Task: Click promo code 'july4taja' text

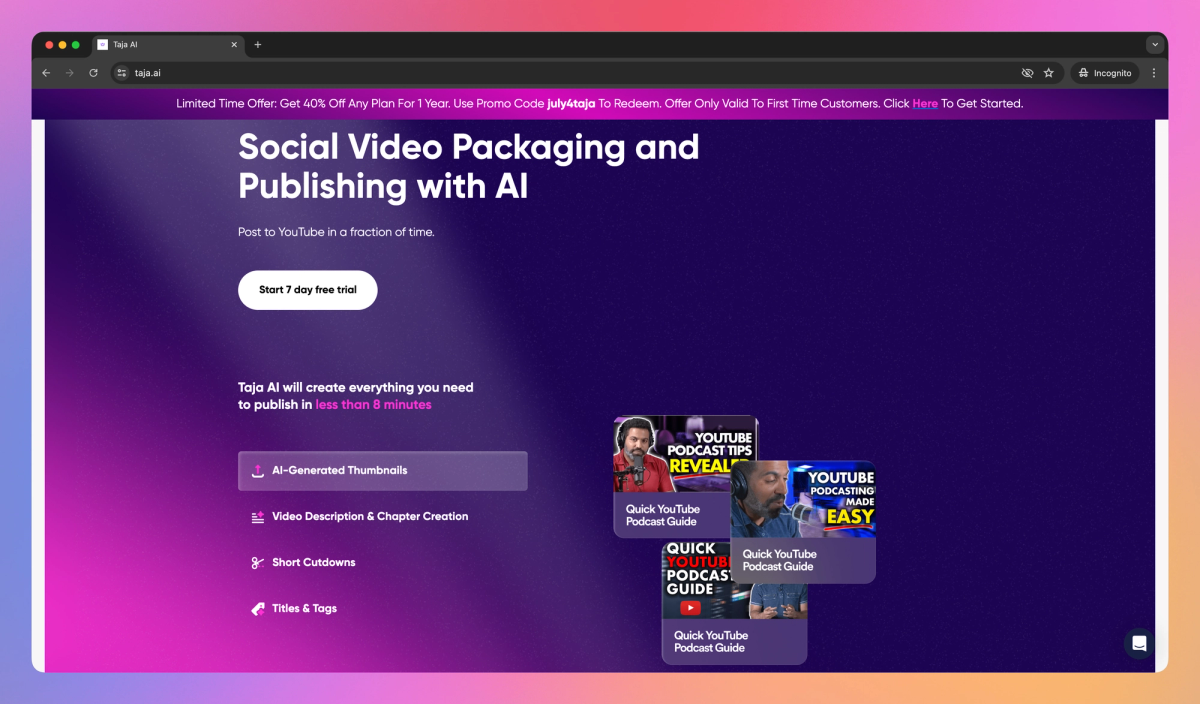Action: [x=571, y=103]
